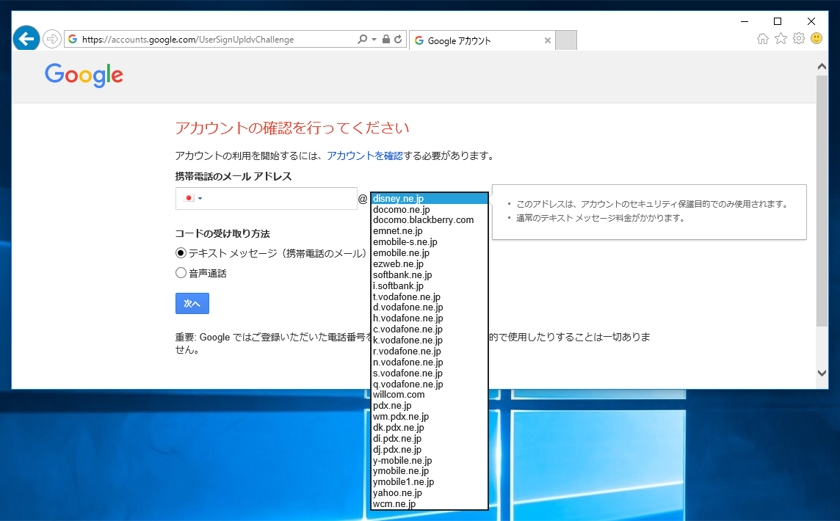The image size is (840, 521).
Task: Click the browser back arrow button
Action: click(x=26, y=39)
